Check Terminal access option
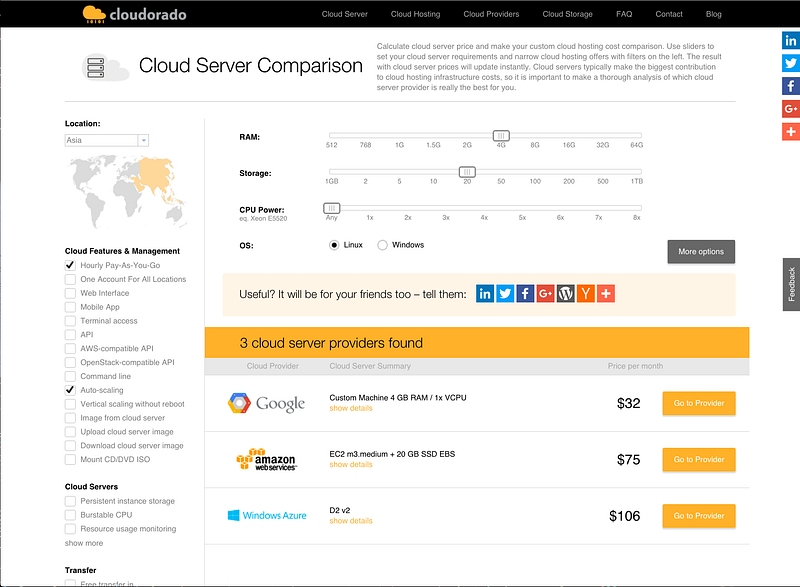The height and width of the screenshot is (587, 800). pos(70,321)
